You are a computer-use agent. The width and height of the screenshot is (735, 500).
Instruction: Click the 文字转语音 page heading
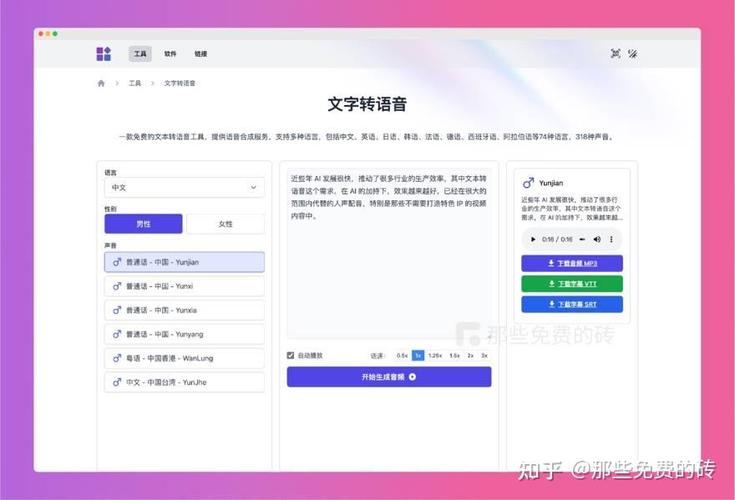367,104
